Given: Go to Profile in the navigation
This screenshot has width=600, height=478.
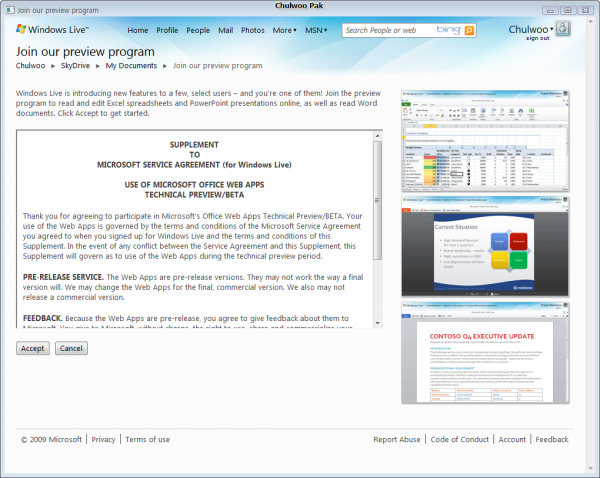Looking at the screenshot, I should pyautogui.click(x=167, y=30).
